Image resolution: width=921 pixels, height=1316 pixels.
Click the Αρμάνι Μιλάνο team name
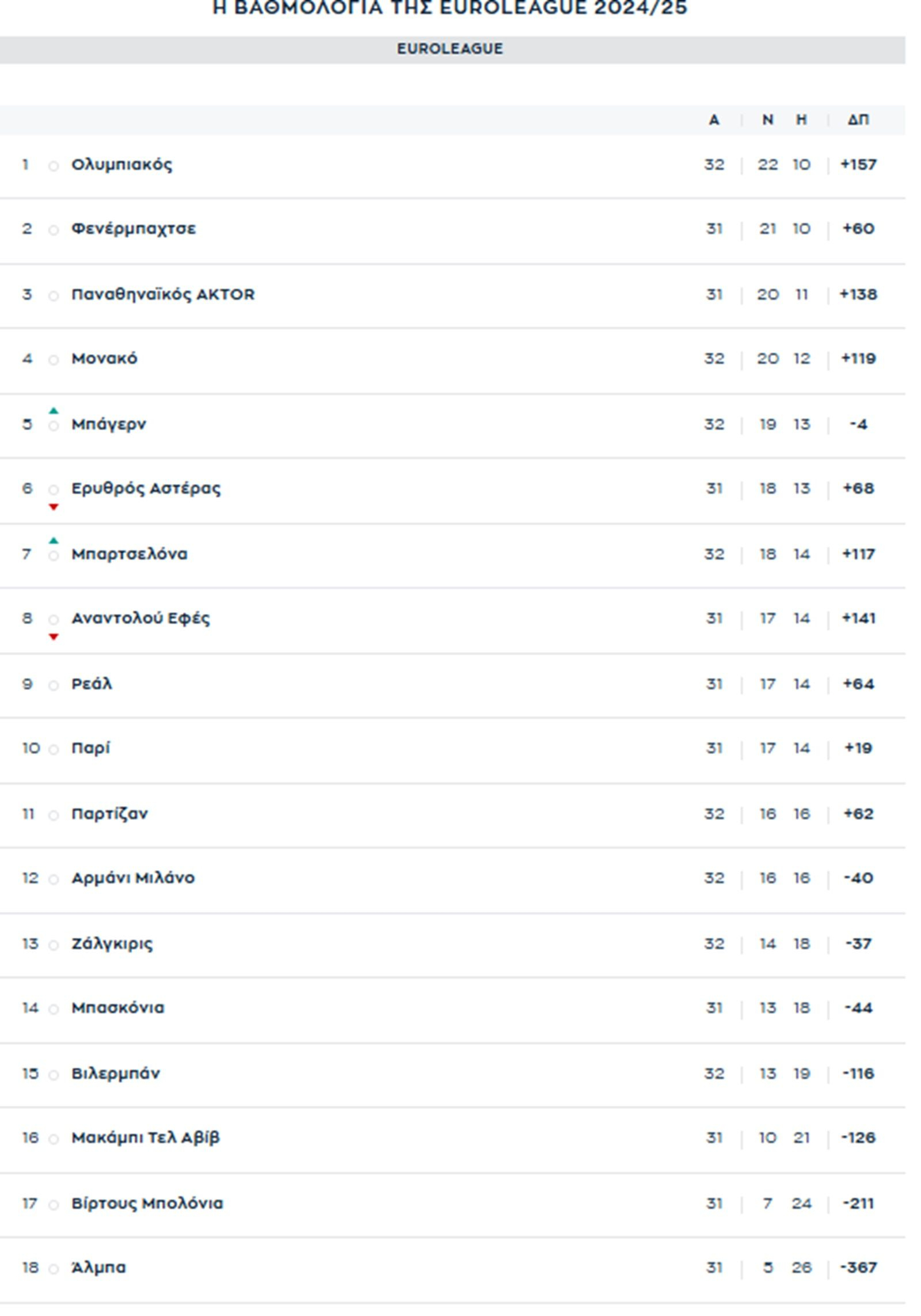tap(133, 878)
